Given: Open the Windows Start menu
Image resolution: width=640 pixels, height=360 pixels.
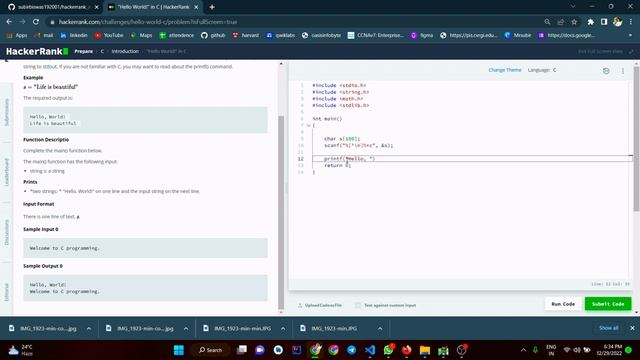Looking at the screenshot, I should pos(179,350).
